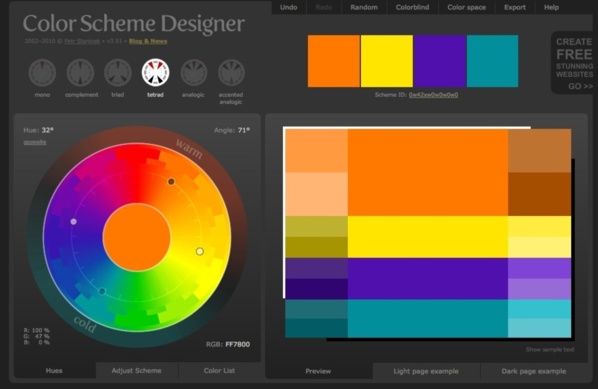Open the Colorblind menu

412,7
